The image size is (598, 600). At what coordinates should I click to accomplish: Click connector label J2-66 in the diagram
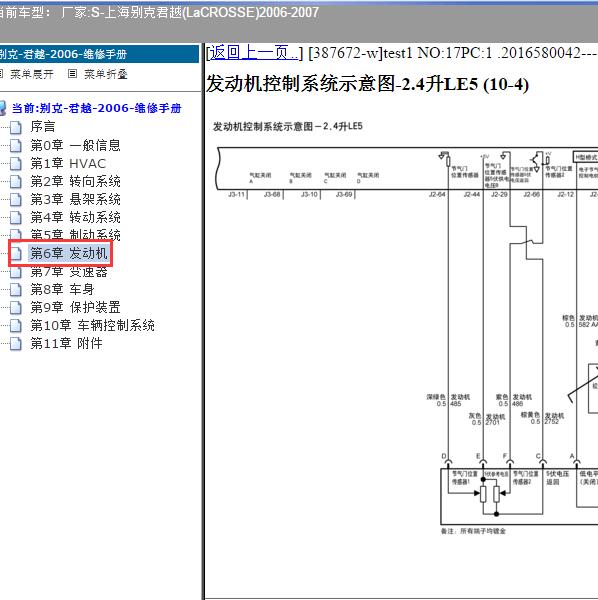pyautogui.click(x=532, y=194)
